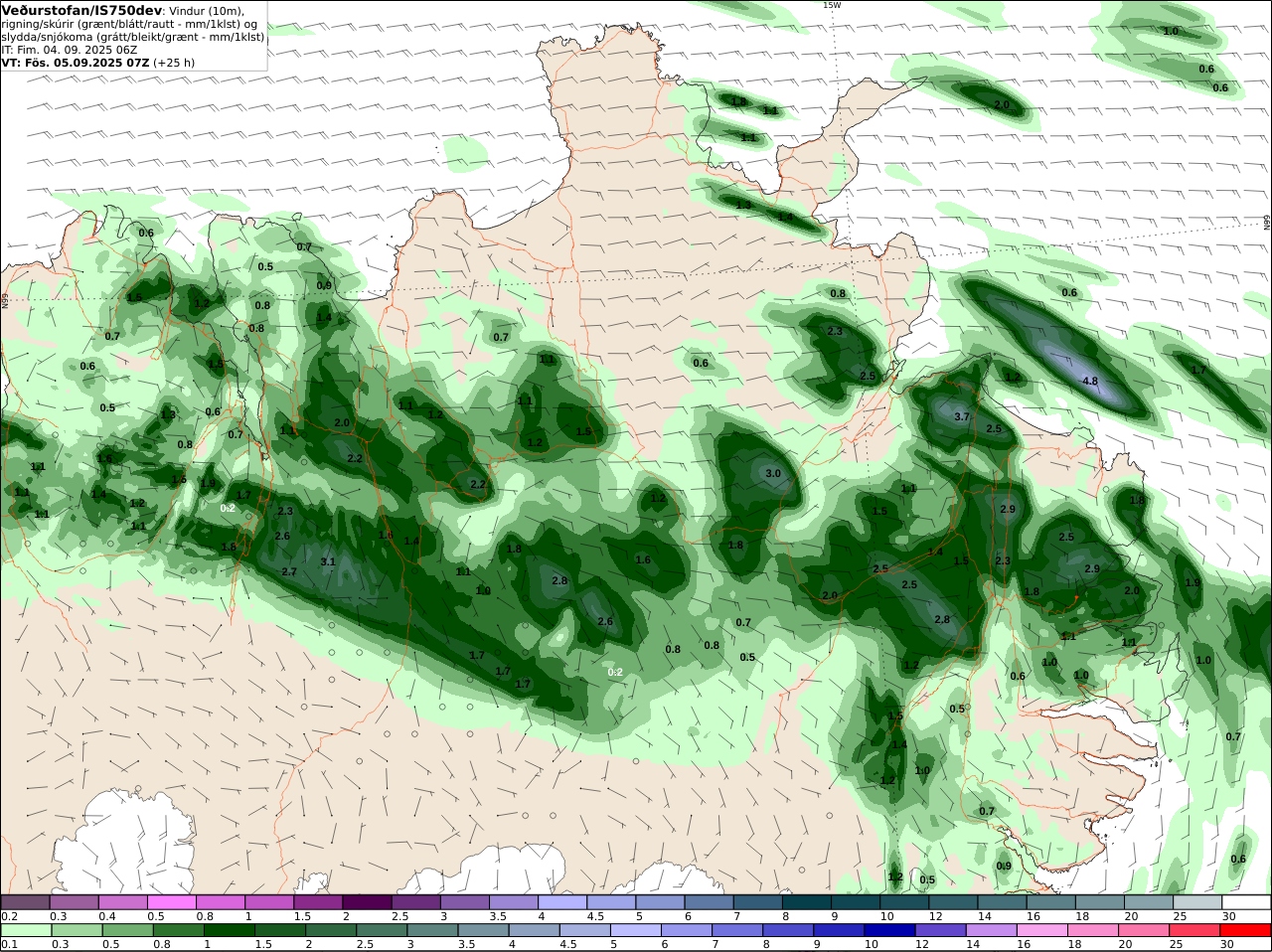Select the grey-mauve 0.2 swatch in snow legend
The width and height of the screenshot is (1272, 952).
25,901
